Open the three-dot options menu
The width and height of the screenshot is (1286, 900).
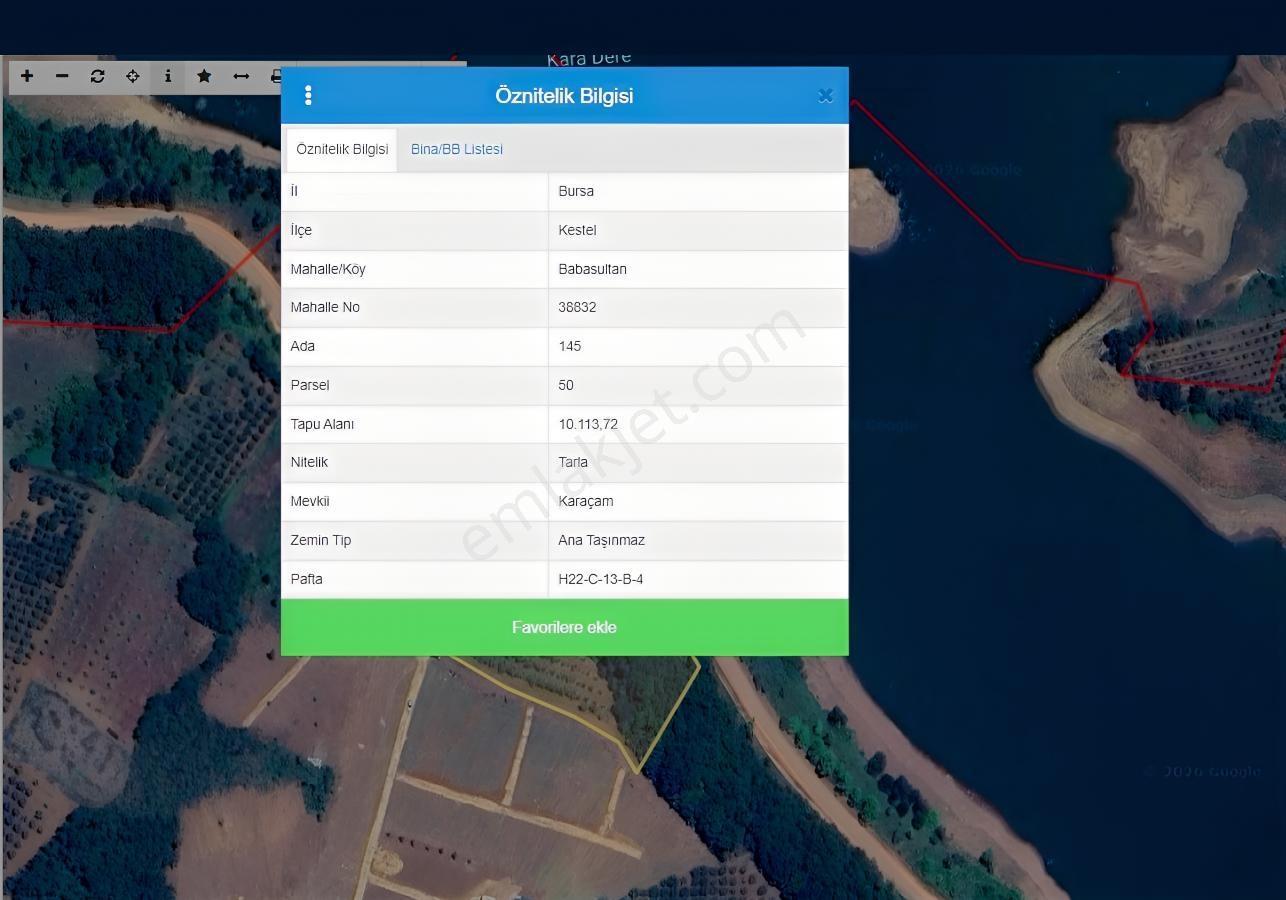[308, 95]
